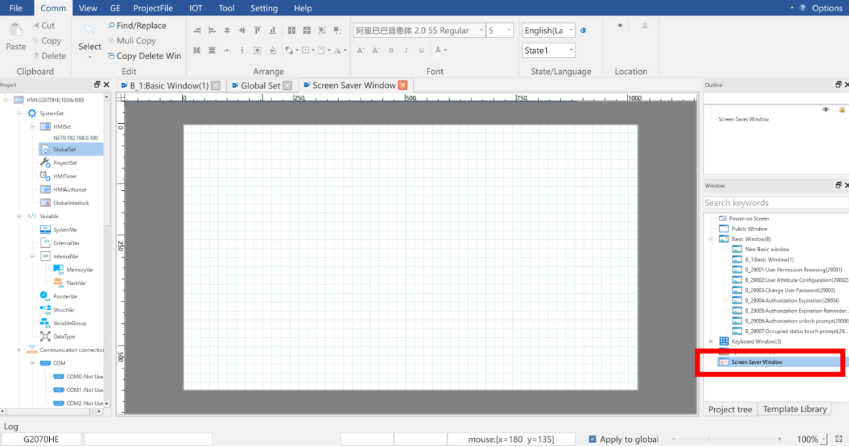The height and width of the screenshot is (447, 849).
Task: Toggle the eye visibility icon in Outline
Action: (x=826, y=110)
